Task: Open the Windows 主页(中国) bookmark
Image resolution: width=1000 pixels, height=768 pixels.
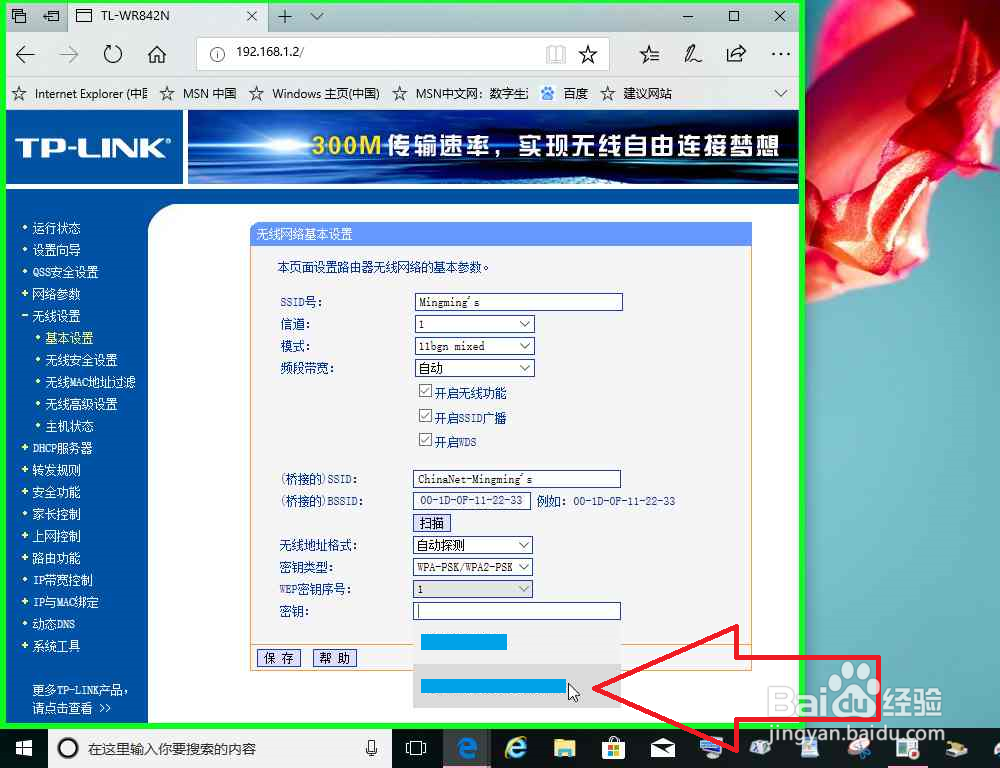Action: pos(314,94)
